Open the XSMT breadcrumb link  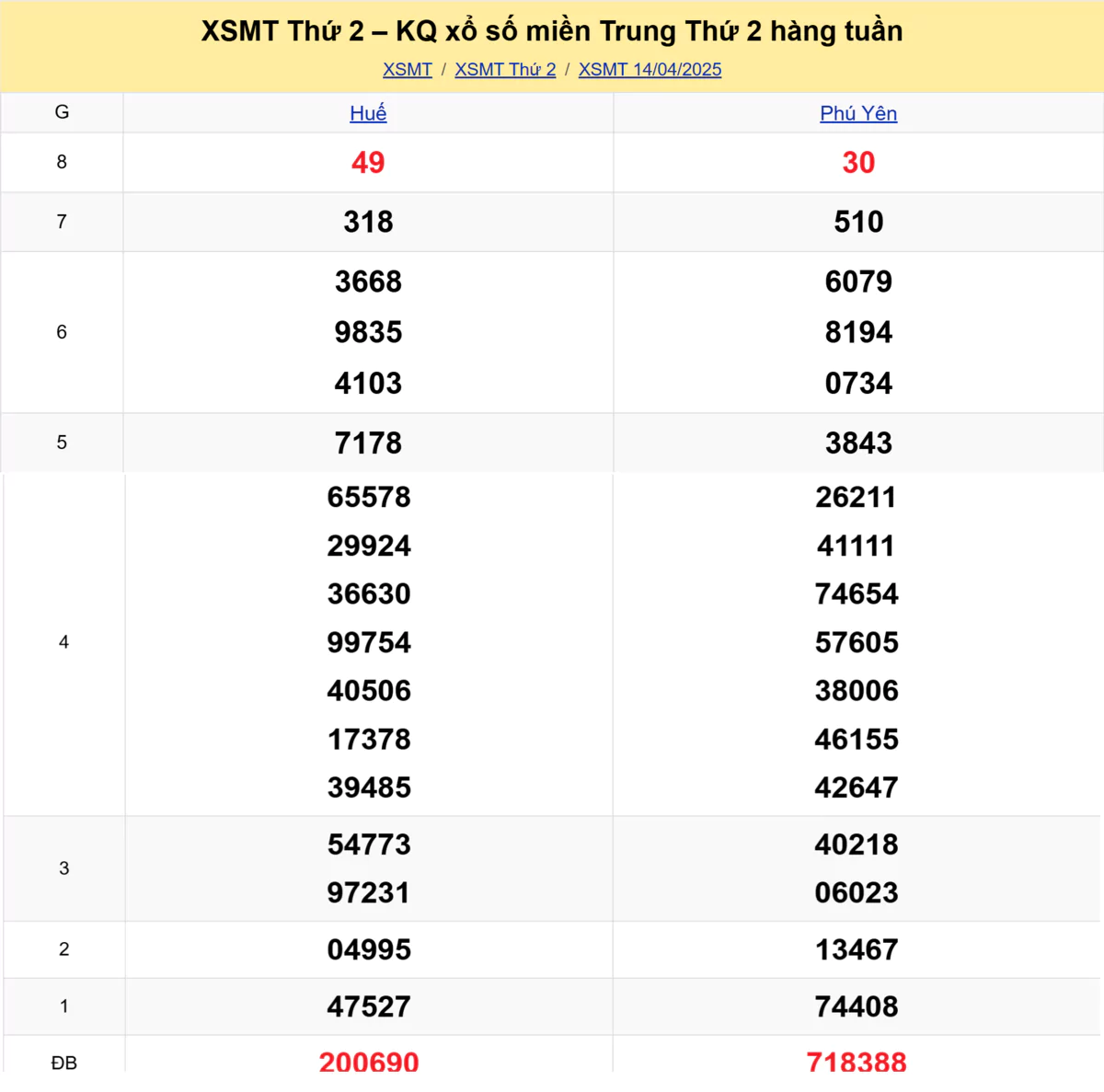pos(408,70)
